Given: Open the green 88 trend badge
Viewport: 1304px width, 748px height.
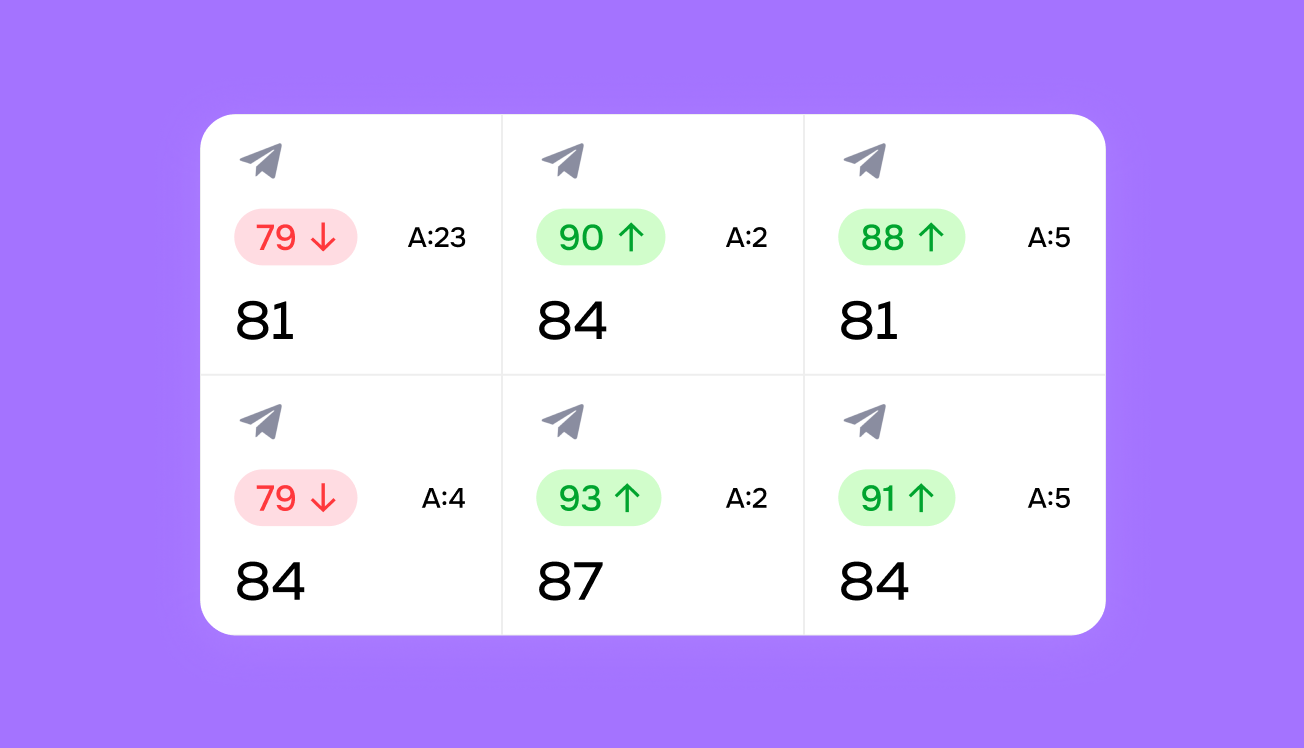Looking at the screenshot, I should click(901, 238).
